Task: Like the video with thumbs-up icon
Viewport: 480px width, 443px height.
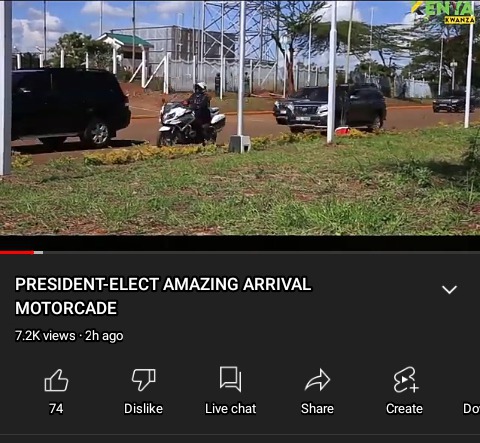Action: pyautogui.click(x=56, y=380)
